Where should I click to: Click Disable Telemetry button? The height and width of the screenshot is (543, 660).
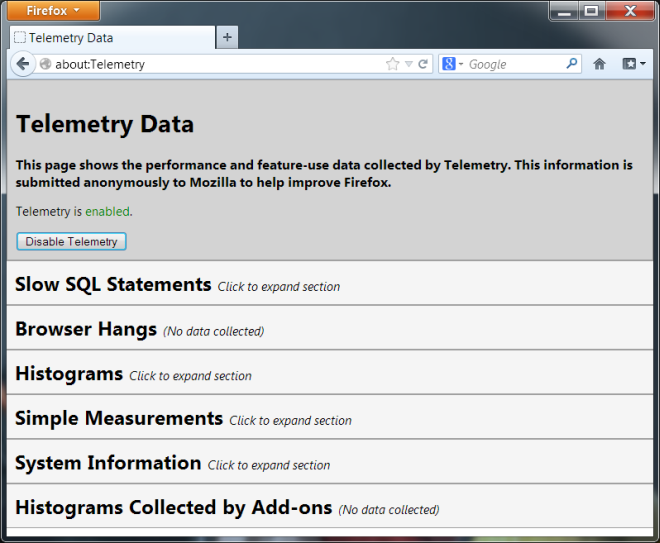[x=71, y=242]
